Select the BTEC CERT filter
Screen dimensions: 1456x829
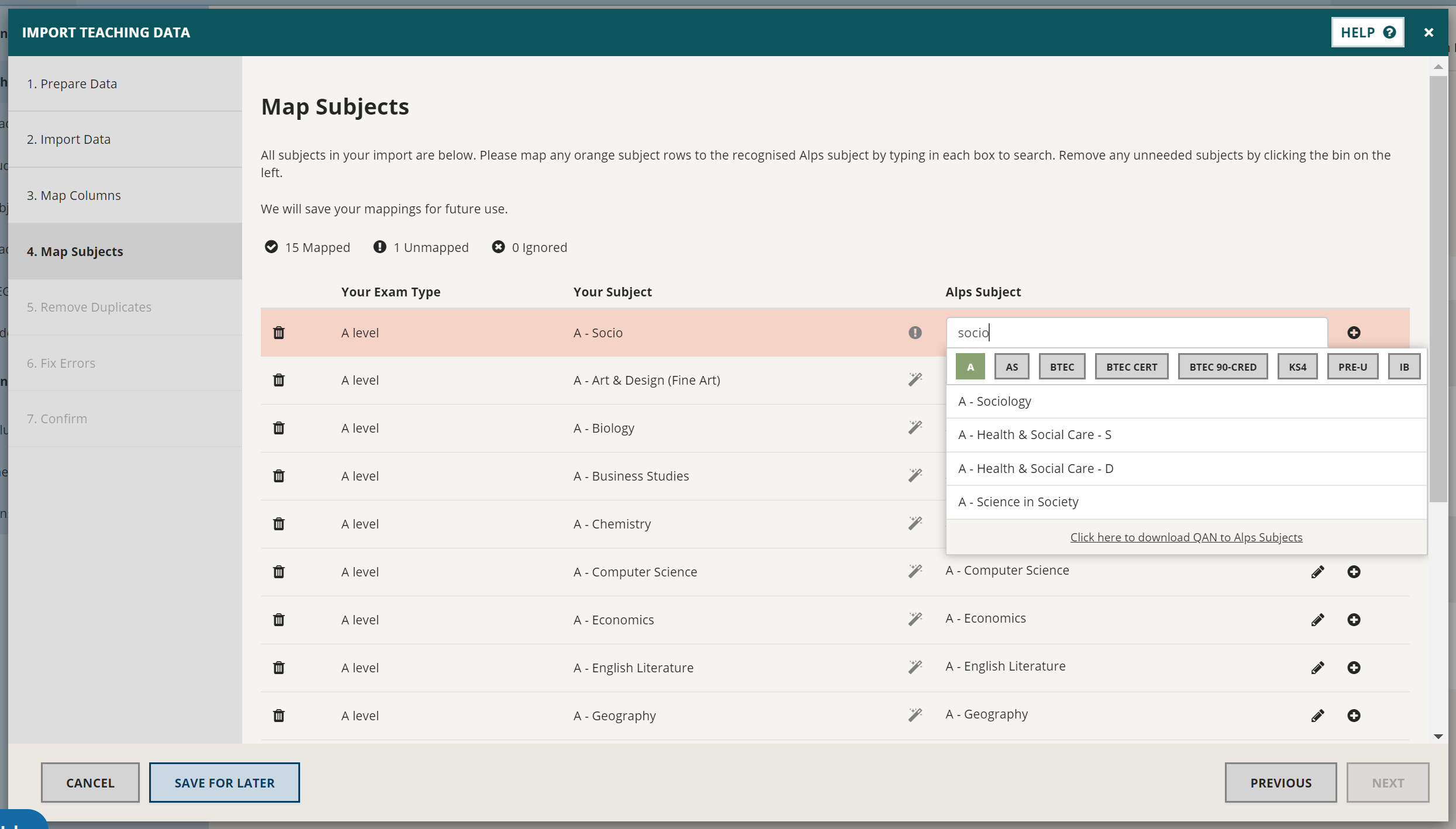pyautogui.click(x=1131, y=367)
